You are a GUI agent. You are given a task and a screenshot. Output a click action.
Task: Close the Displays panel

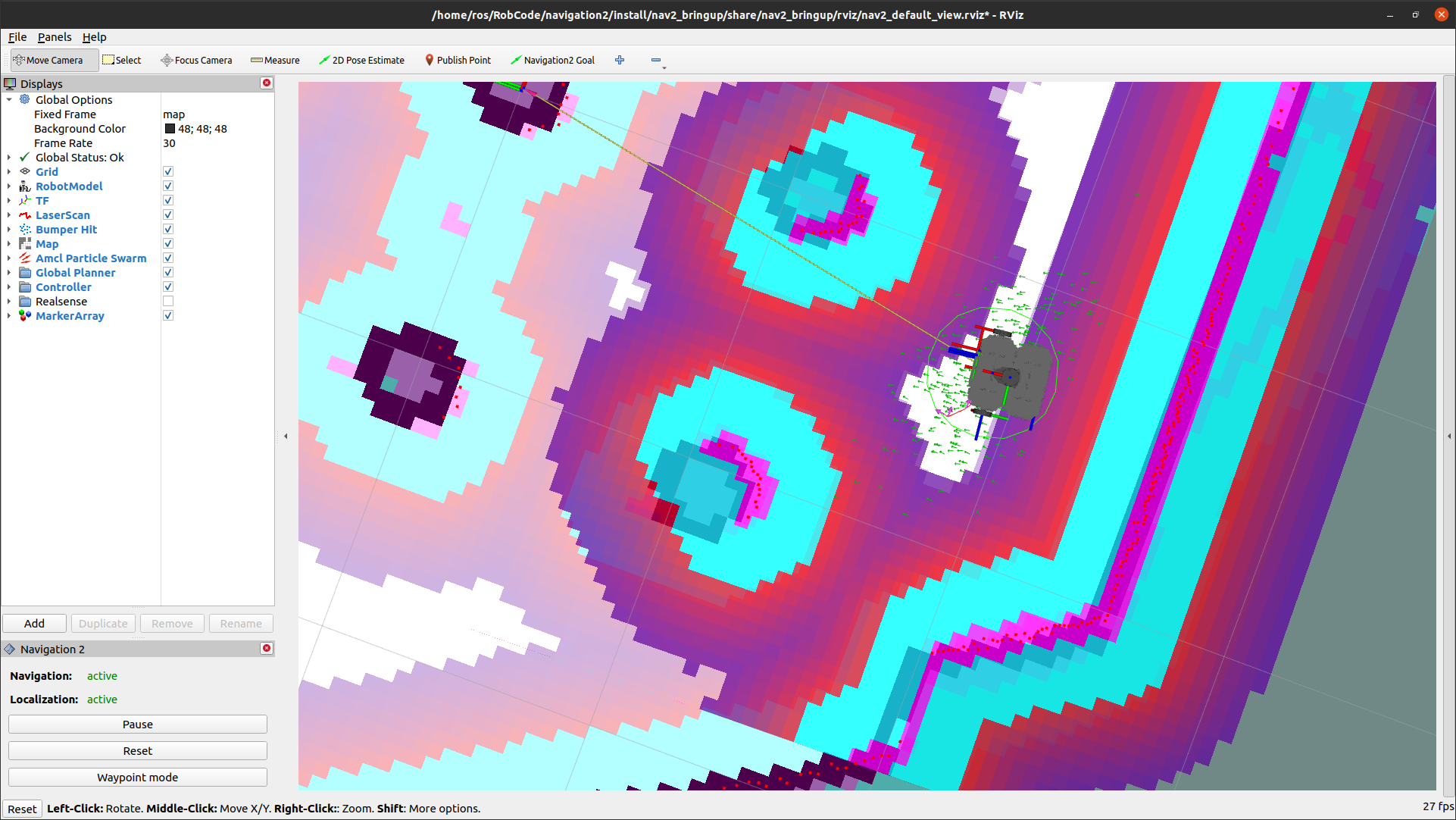(267, 83)
